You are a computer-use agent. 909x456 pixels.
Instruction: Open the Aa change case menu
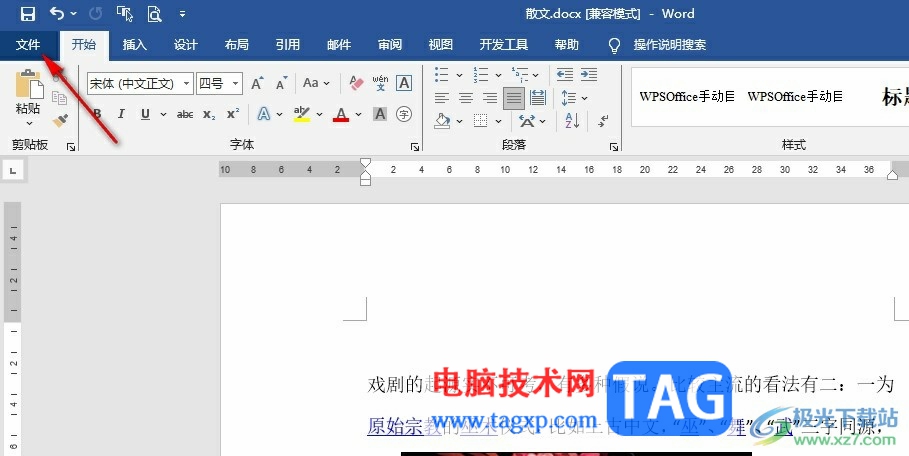coord(316,83)
